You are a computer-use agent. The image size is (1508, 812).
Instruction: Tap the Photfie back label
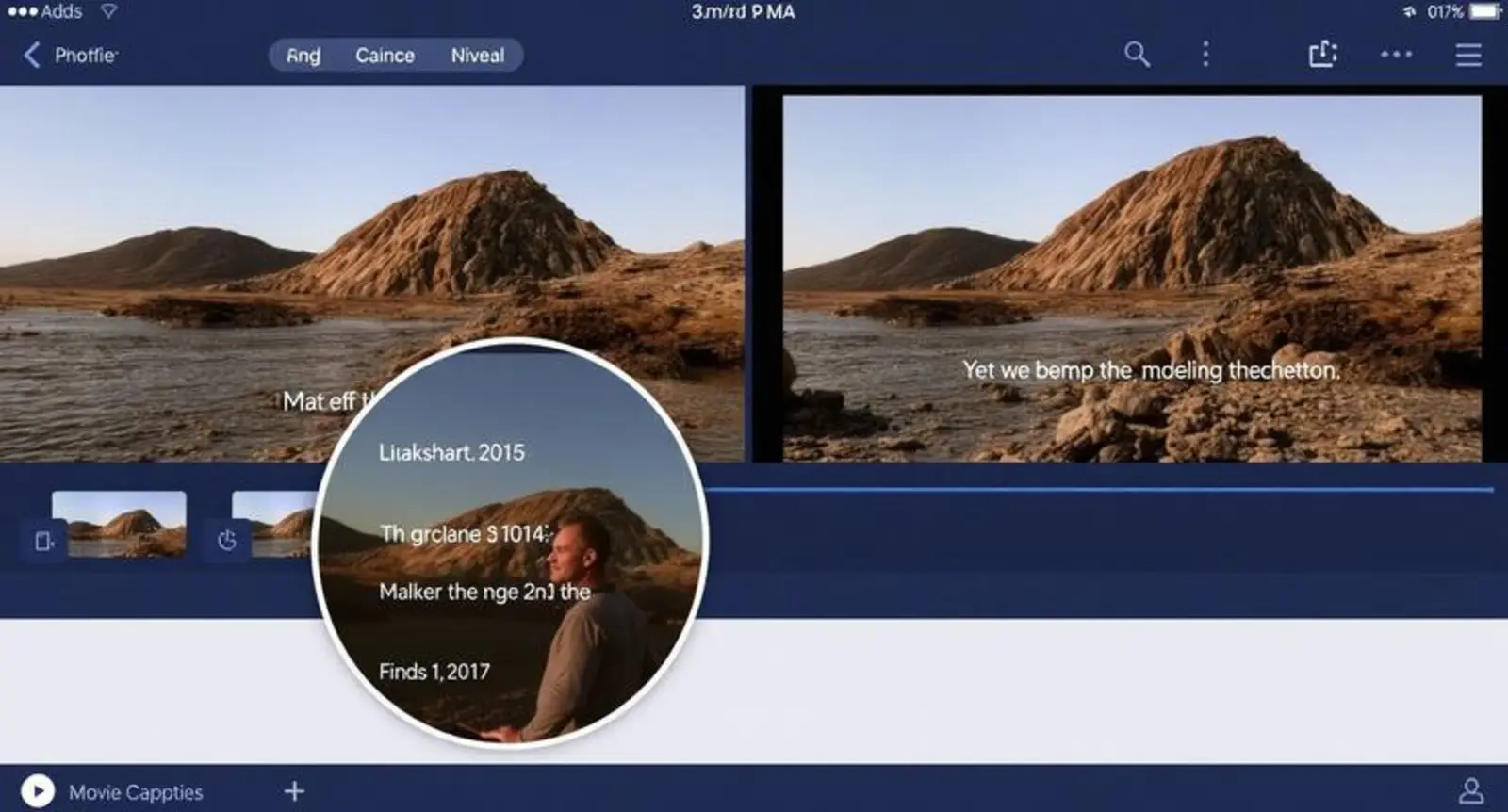(x=86, y=56)
